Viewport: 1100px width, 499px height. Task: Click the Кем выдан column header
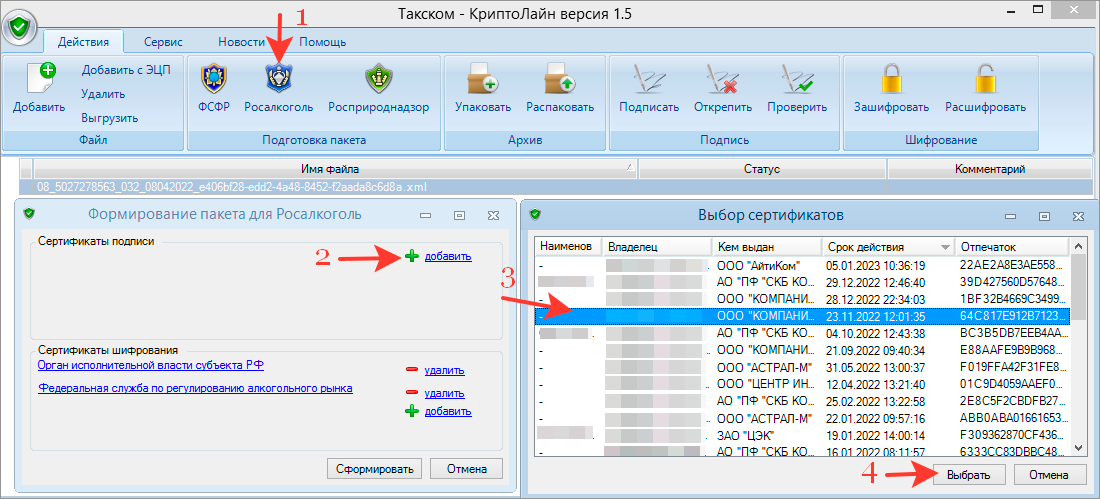(x=766, y=247)
